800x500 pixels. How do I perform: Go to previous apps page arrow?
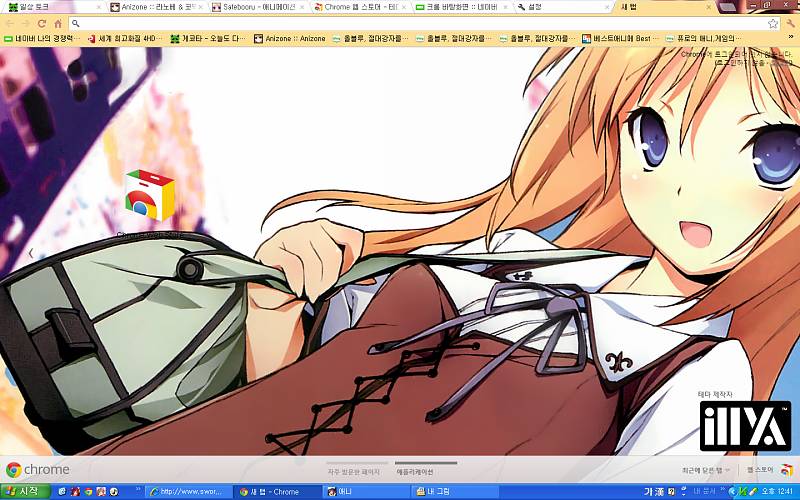30,253
